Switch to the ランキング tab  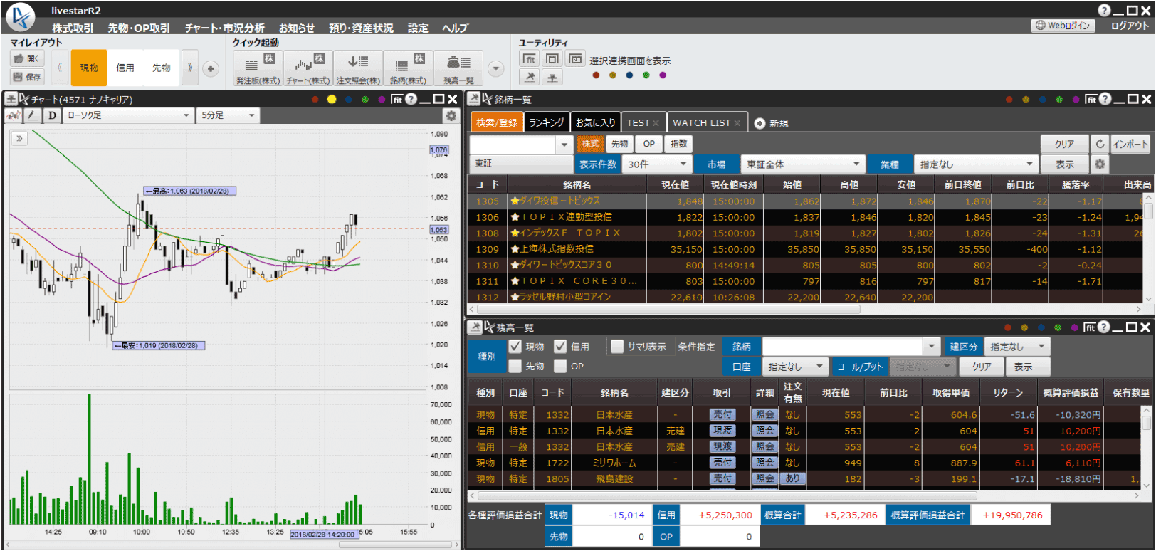point(546,122)
